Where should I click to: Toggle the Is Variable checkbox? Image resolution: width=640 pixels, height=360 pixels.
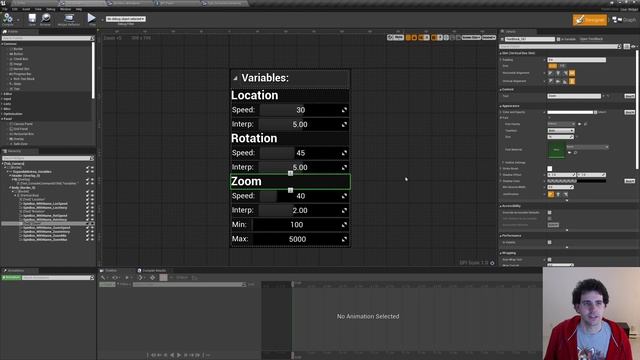[x=558, y=39]
